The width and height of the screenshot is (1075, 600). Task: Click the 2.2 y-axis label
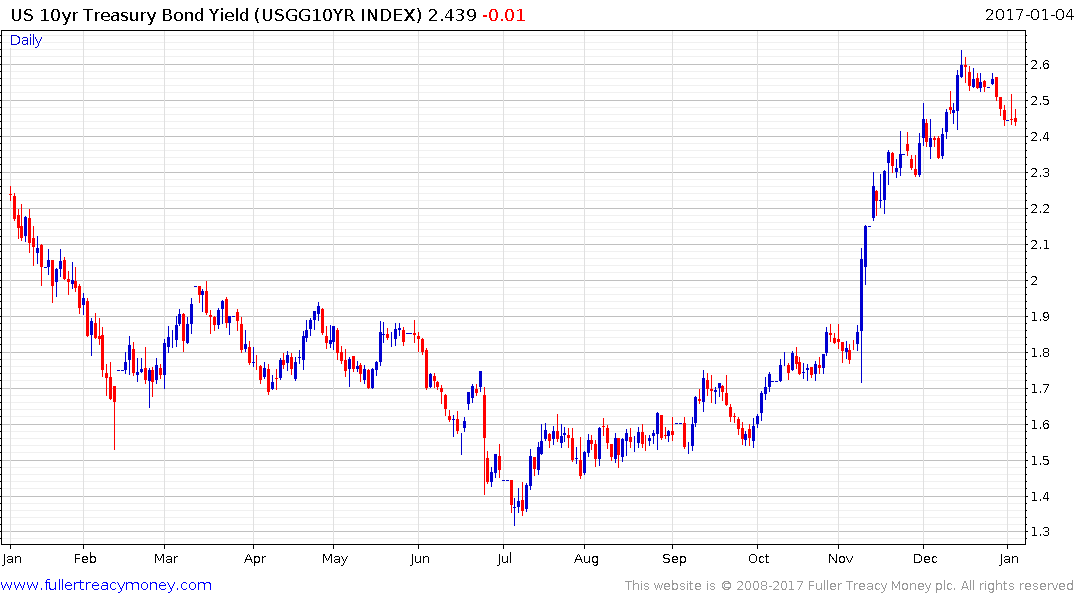pyautogui.click(x=1040, y=208)
